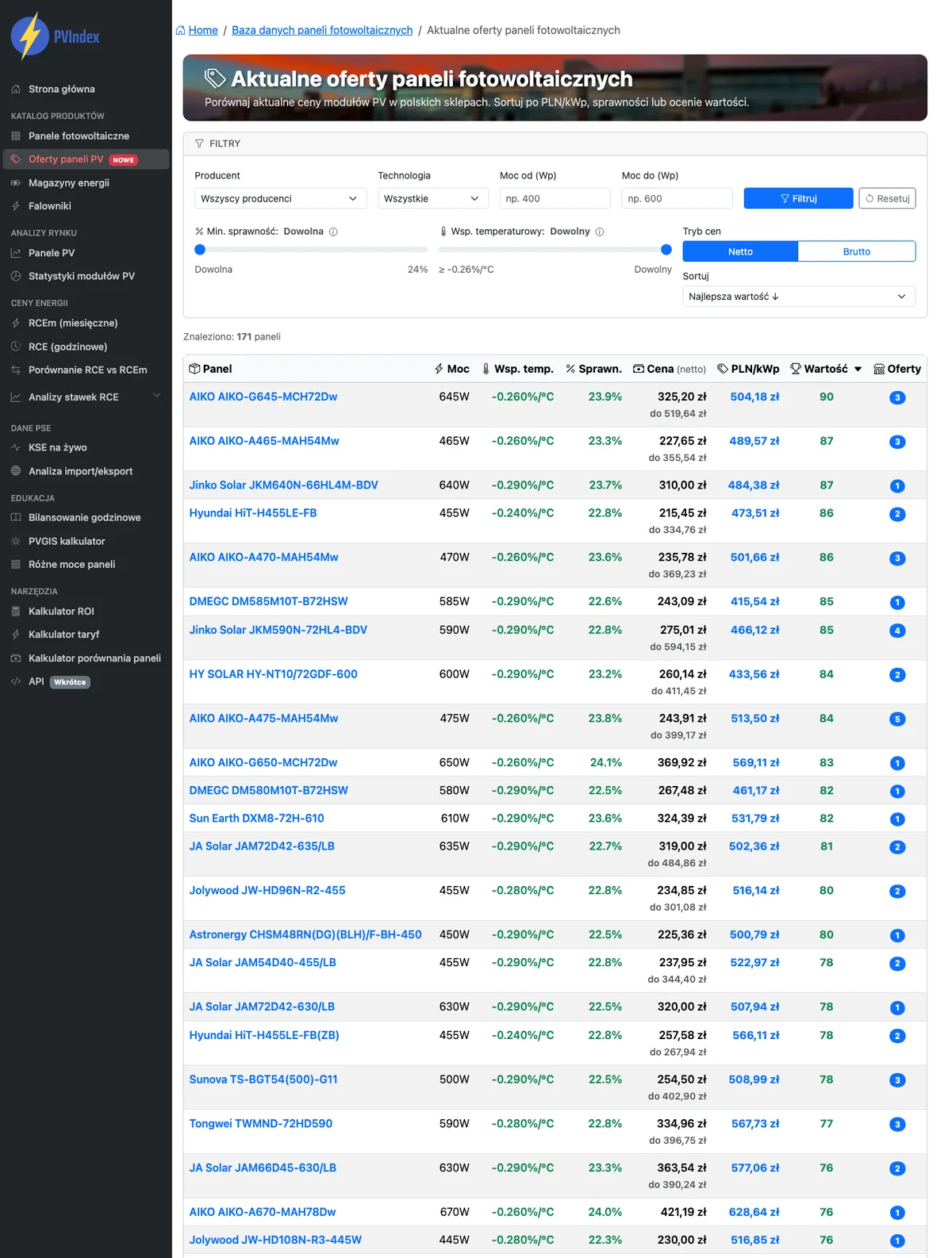Click the Porównanie RCE vs RCEm icon
Viewport: 952px width, 1258px height.
[x=16, y=370]
